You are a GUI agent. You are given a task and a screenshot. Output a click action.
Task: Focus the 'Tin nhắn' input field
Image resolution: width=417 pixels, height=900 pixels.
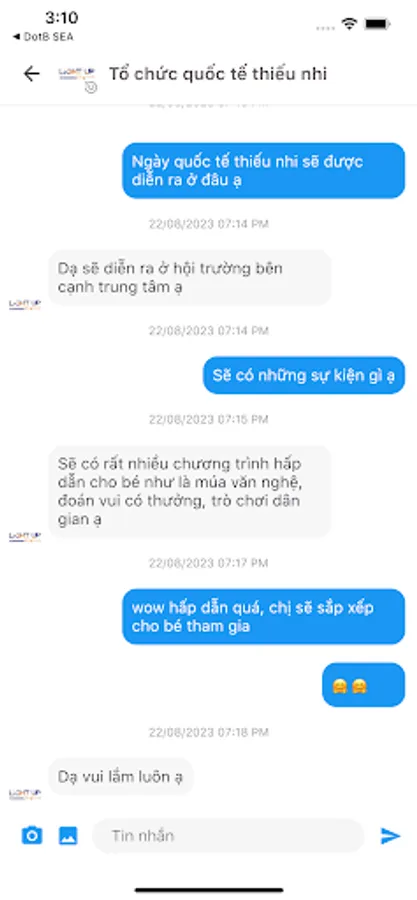pyautogui.click(x=228, y=836)
